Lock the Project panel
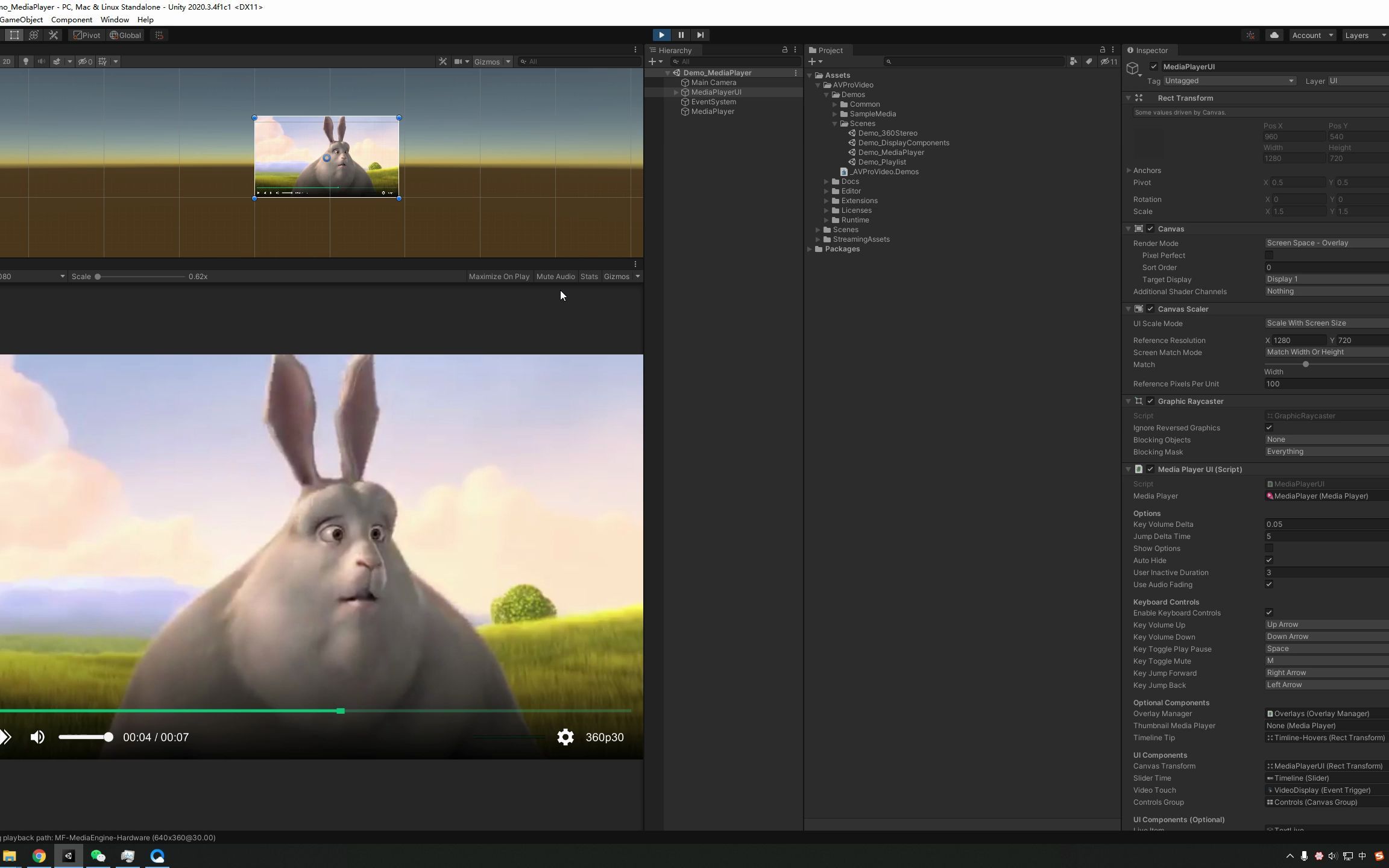This screenshot has width=1389, height=868. pos(1102,50)
